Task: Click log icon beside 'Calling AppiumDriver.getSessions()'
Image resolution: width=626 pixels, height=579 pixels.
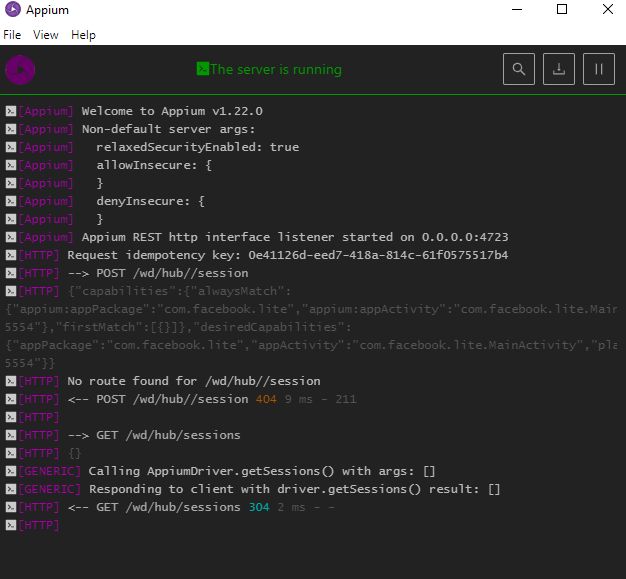Action: (x=11, y=471)
